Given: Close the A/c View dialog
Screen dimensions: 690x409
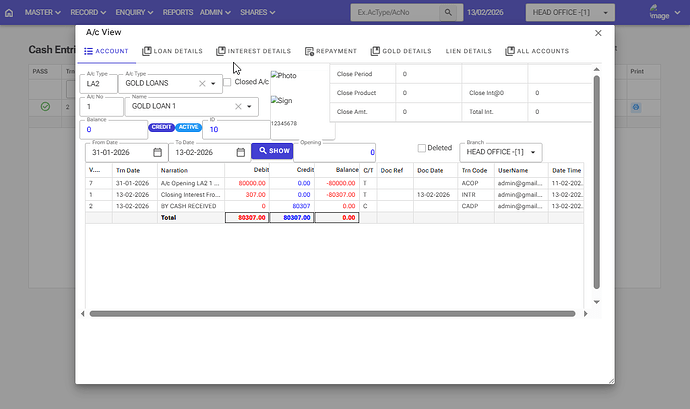Looking at the screenshot, I should (x=598, y=32).
